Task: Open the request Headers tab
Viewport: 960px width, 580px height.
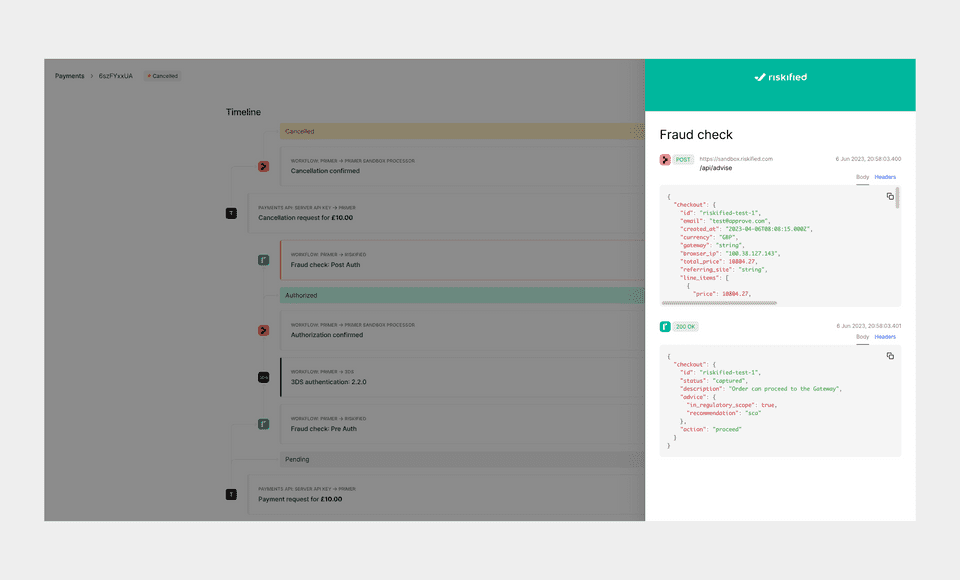Action: (885, 177)
